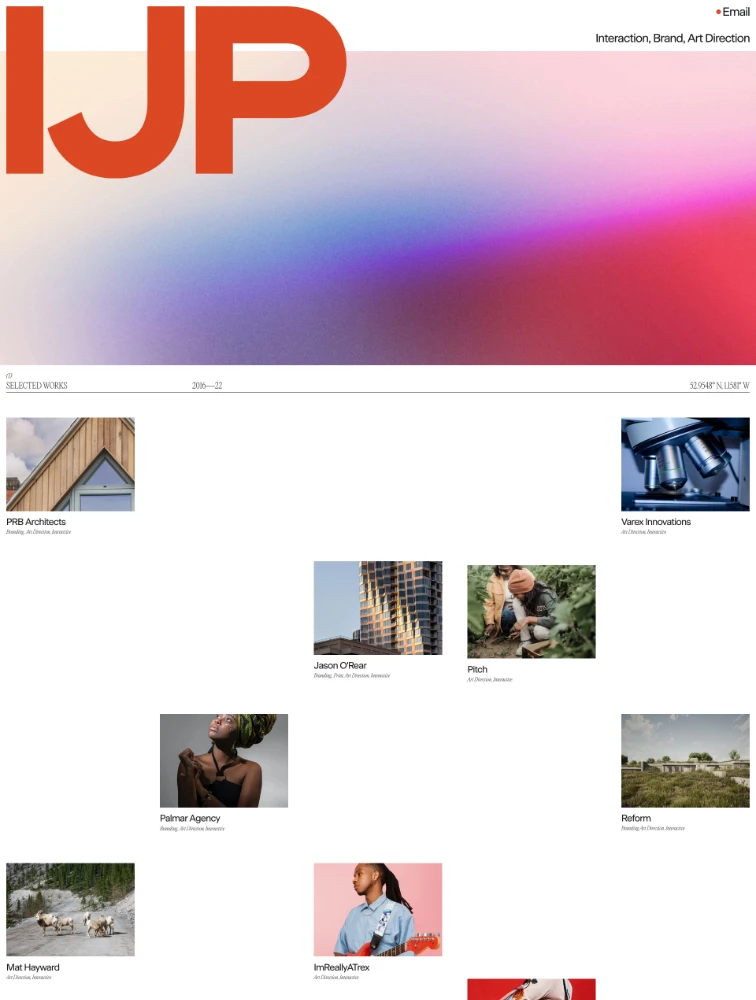Open the Reform landscape building thumbnail

[685, 760]
